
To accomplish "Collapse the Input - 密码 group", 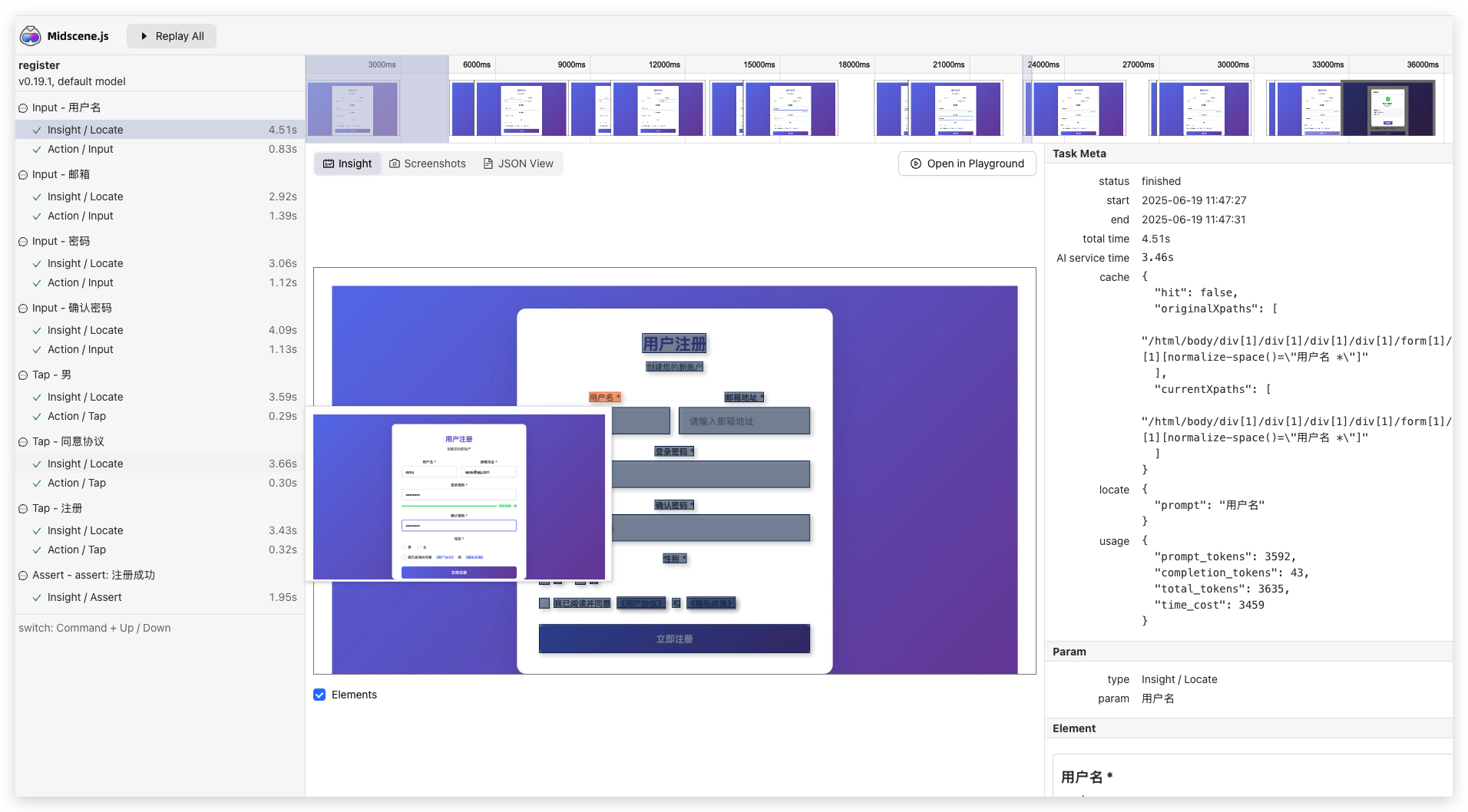I will (x=23, y=242).
